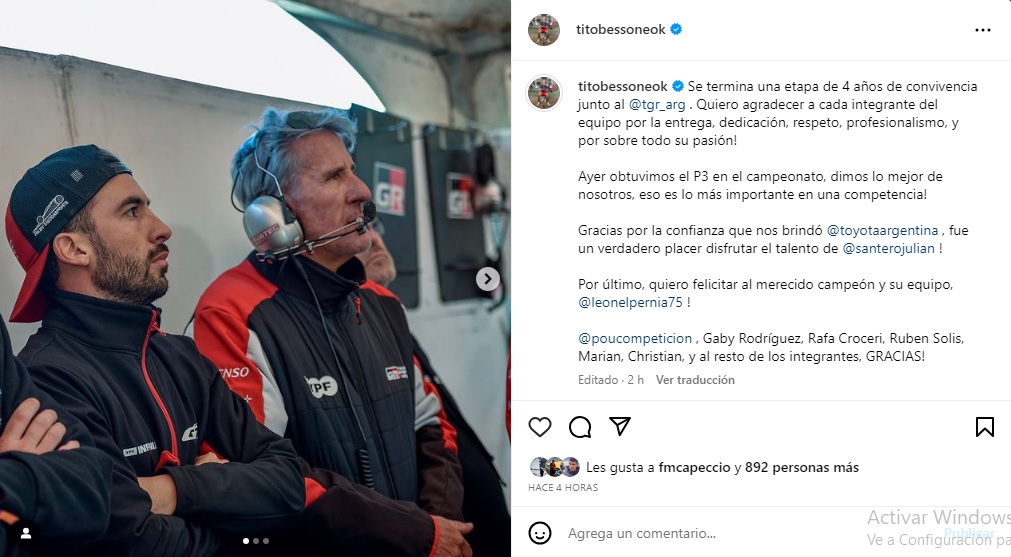Share the post using paper plane icon
The width and height of the screenshot is (1011, 557).
click(620, 426)
